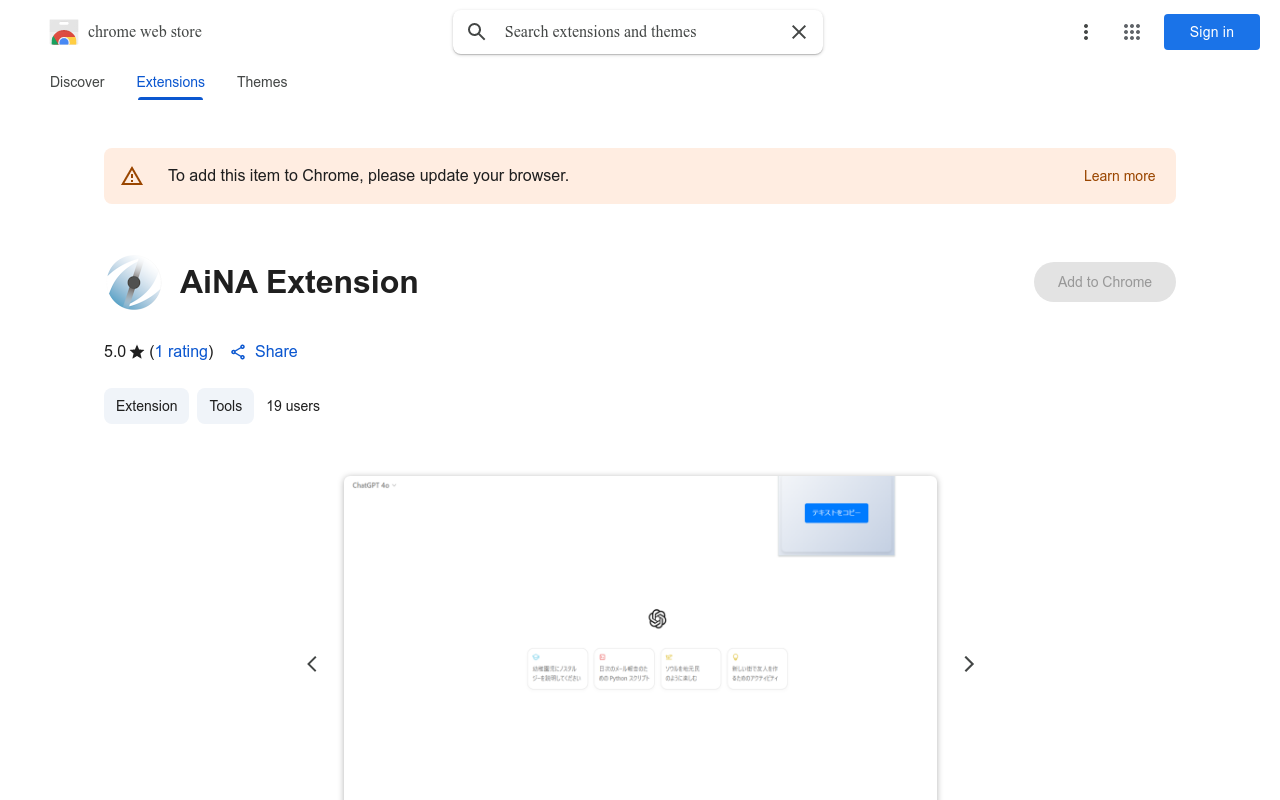Click the warning triangle in the banner
Image resolution: width=1280 pixels, height=800 pixels.
(x=132, y=175)
